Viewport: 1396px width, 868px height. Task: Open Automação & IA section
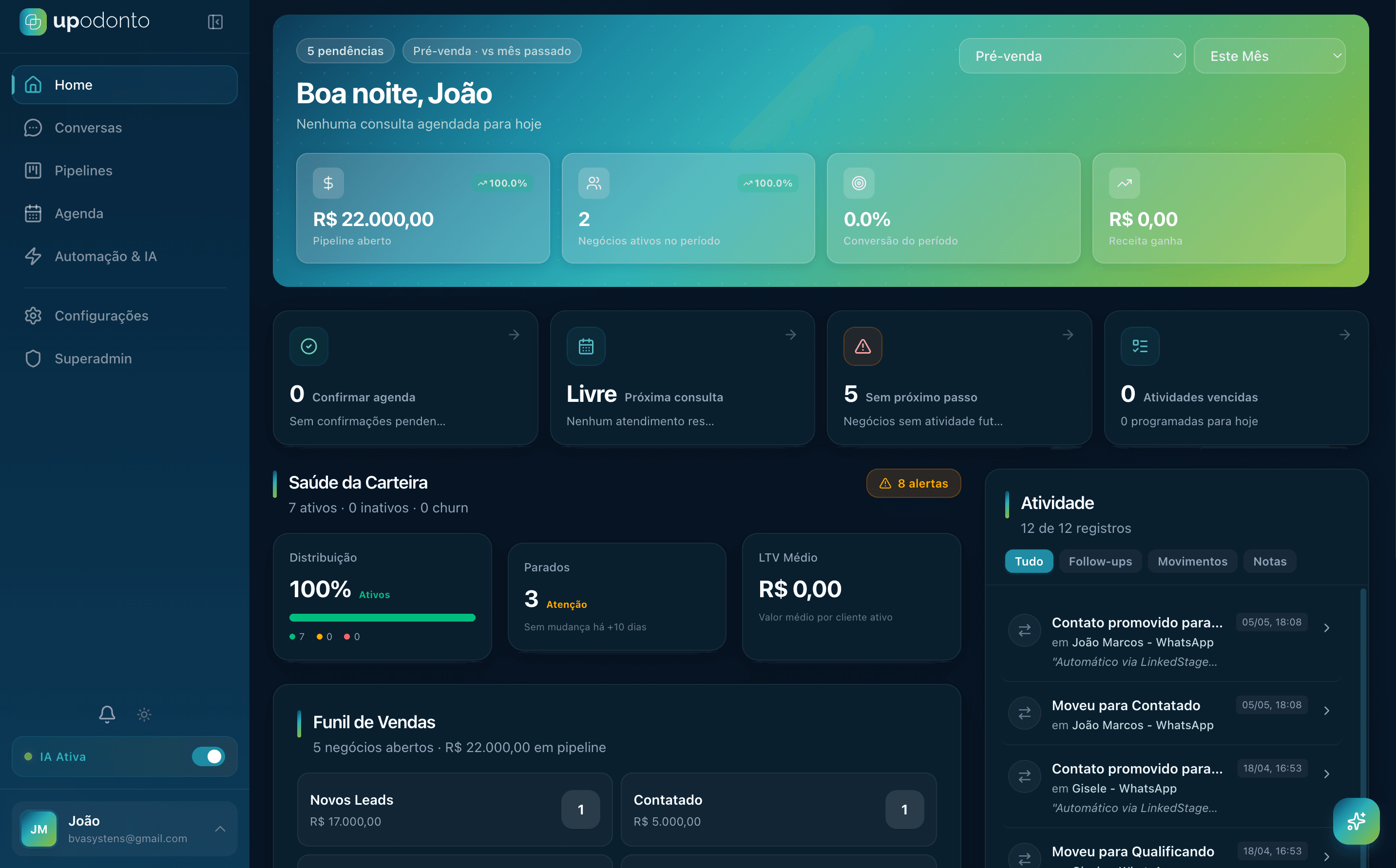click(x=125, y=256)
